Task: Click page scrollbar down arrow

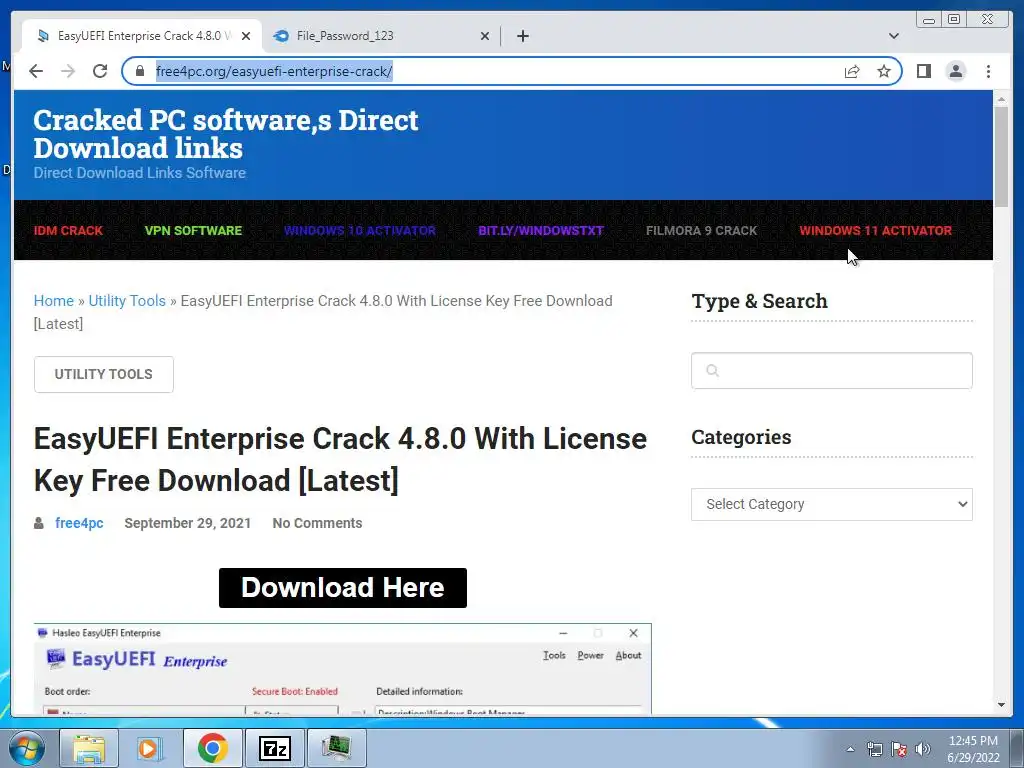Action: [1001, 705]
